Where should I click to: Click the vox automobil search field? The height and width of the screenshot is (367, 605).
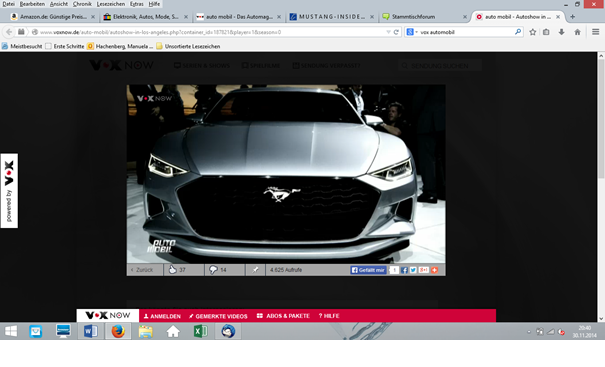pos(465,32)
